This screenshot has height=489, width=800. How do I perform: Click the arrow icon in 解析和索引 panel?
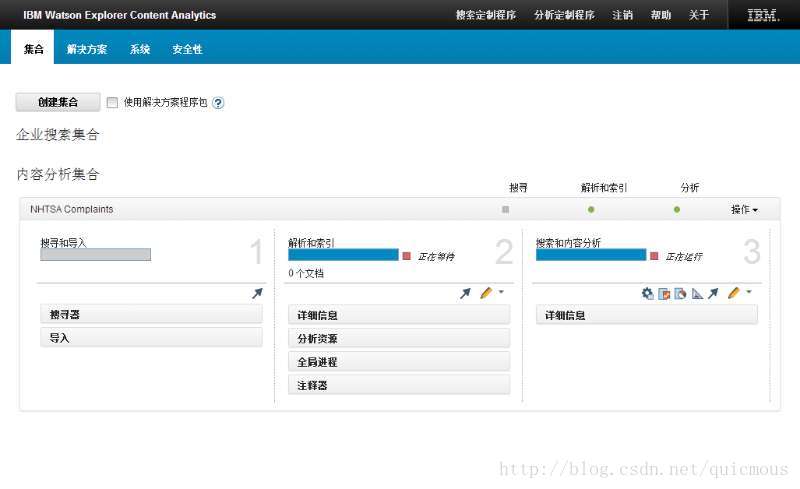coord(465,294)
